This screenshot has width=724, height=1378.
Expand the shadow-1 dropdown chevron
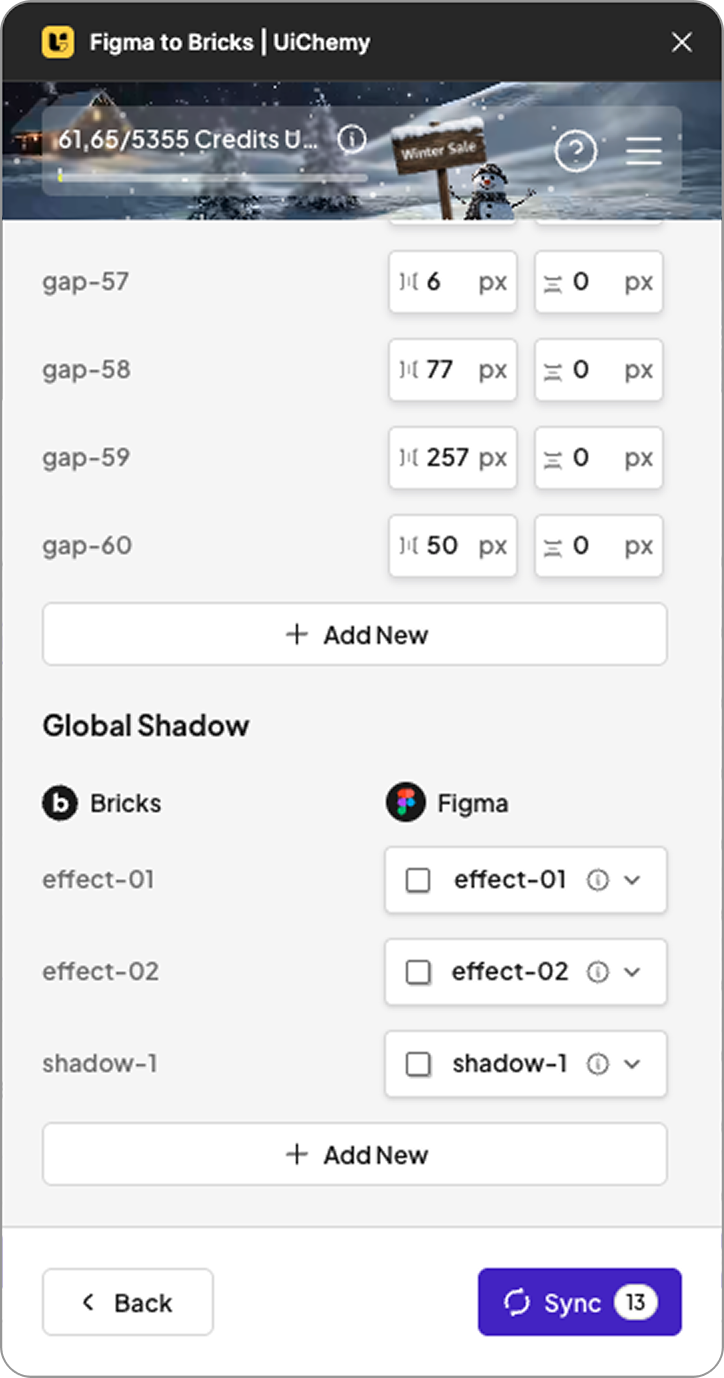(x=632, y=1064)
